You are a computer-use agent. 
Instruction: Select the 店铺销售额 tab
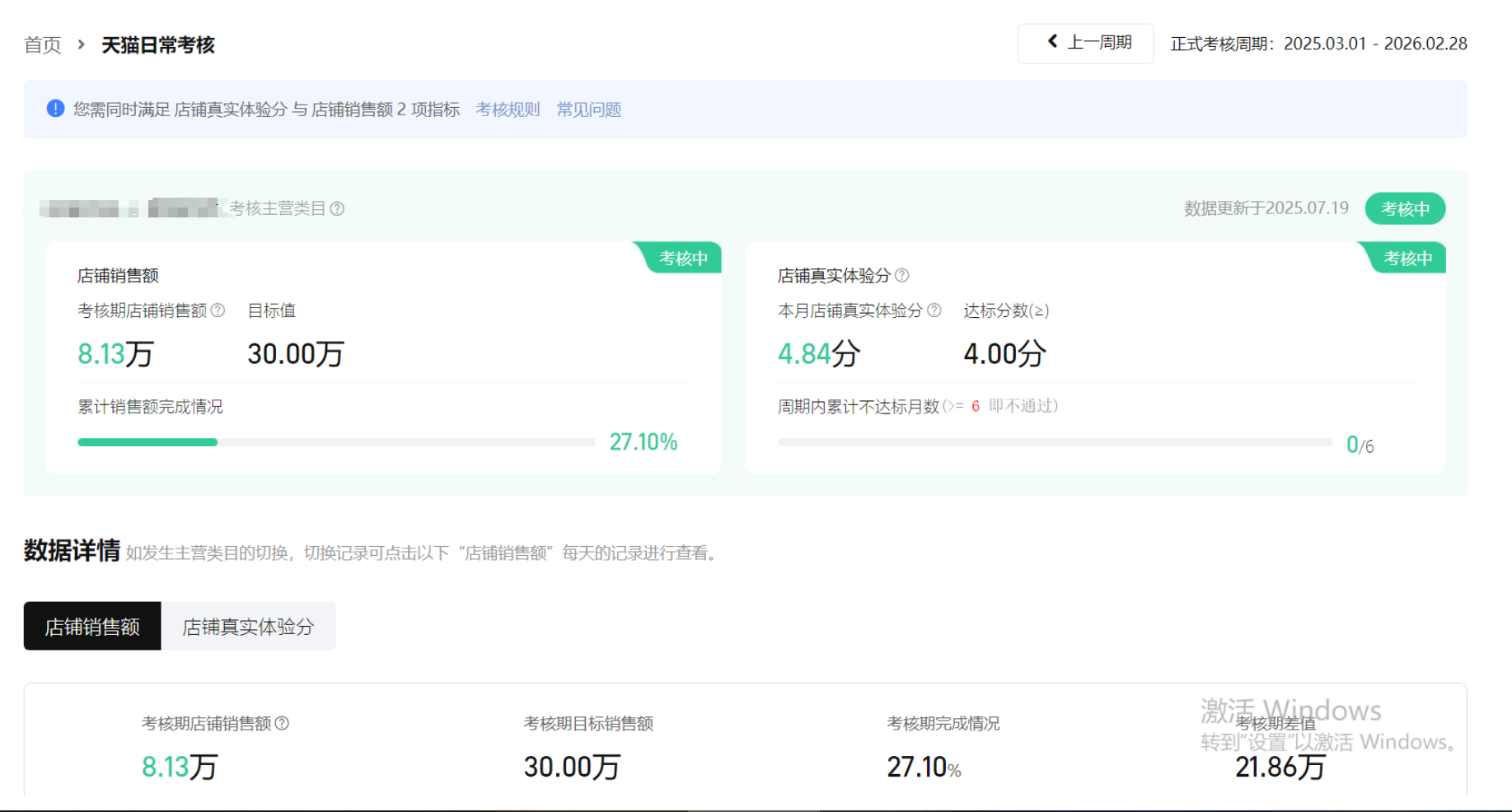click(x=92, y=627)
